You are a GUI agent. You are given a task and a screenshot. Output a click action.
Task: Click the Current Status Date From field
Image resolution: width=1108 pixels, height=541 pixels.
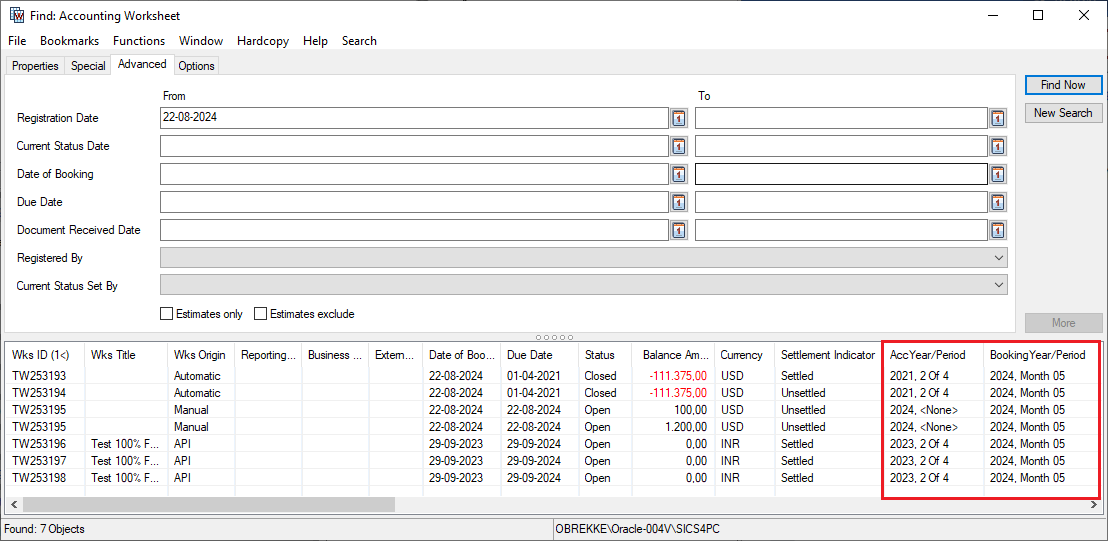click(414, 146)
